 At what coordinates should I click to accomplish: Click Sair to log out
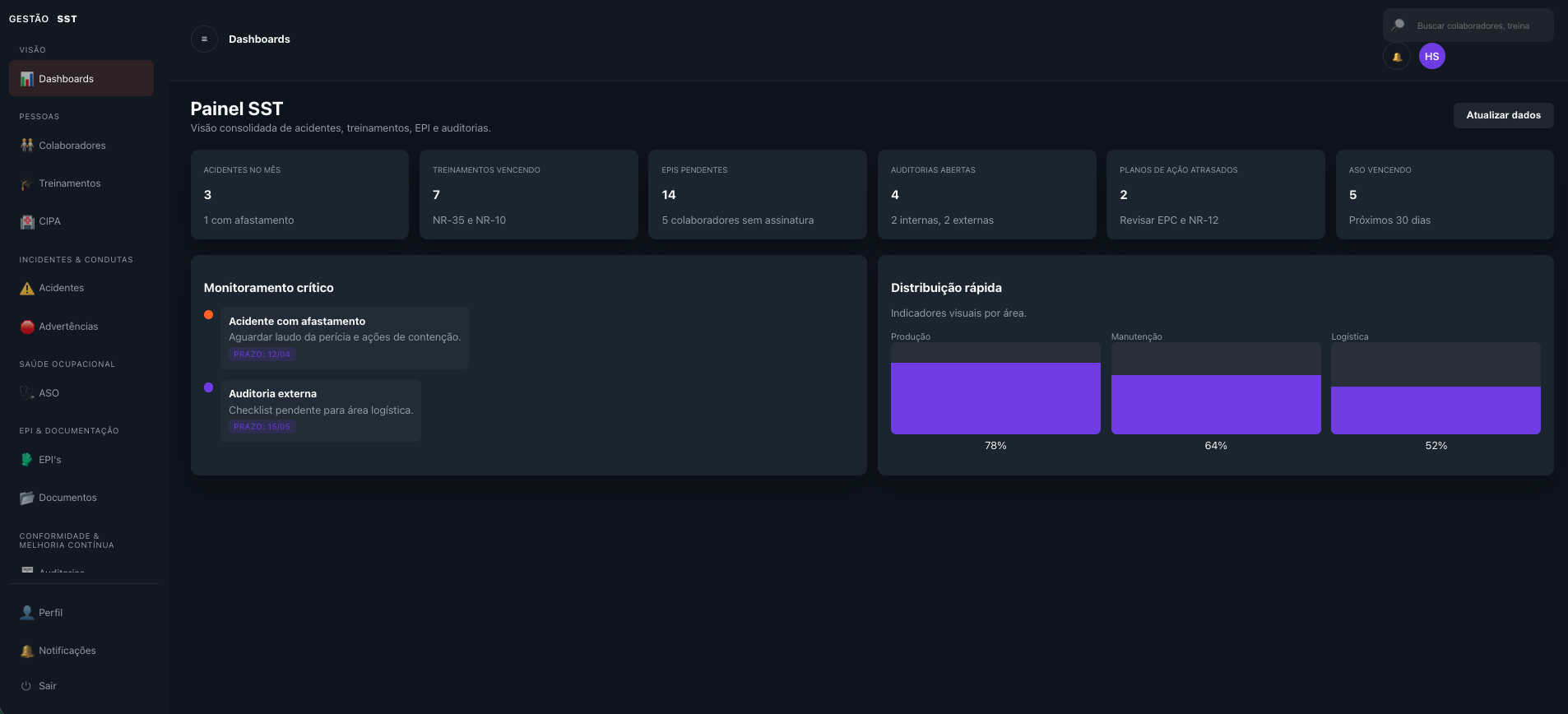pos(47,686)
